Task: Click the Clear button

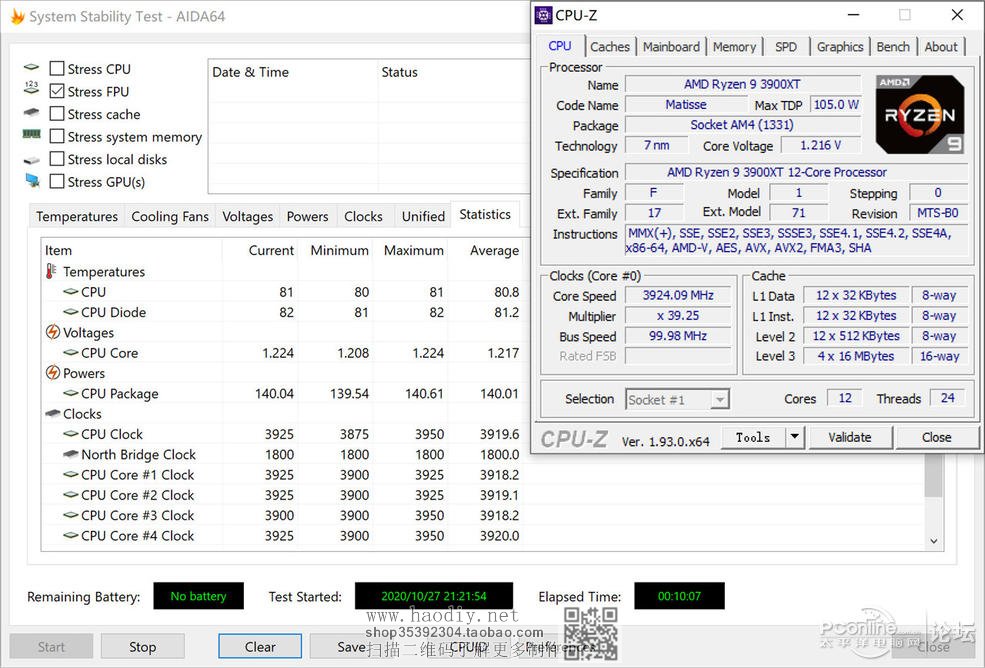Action: [260, 646]
